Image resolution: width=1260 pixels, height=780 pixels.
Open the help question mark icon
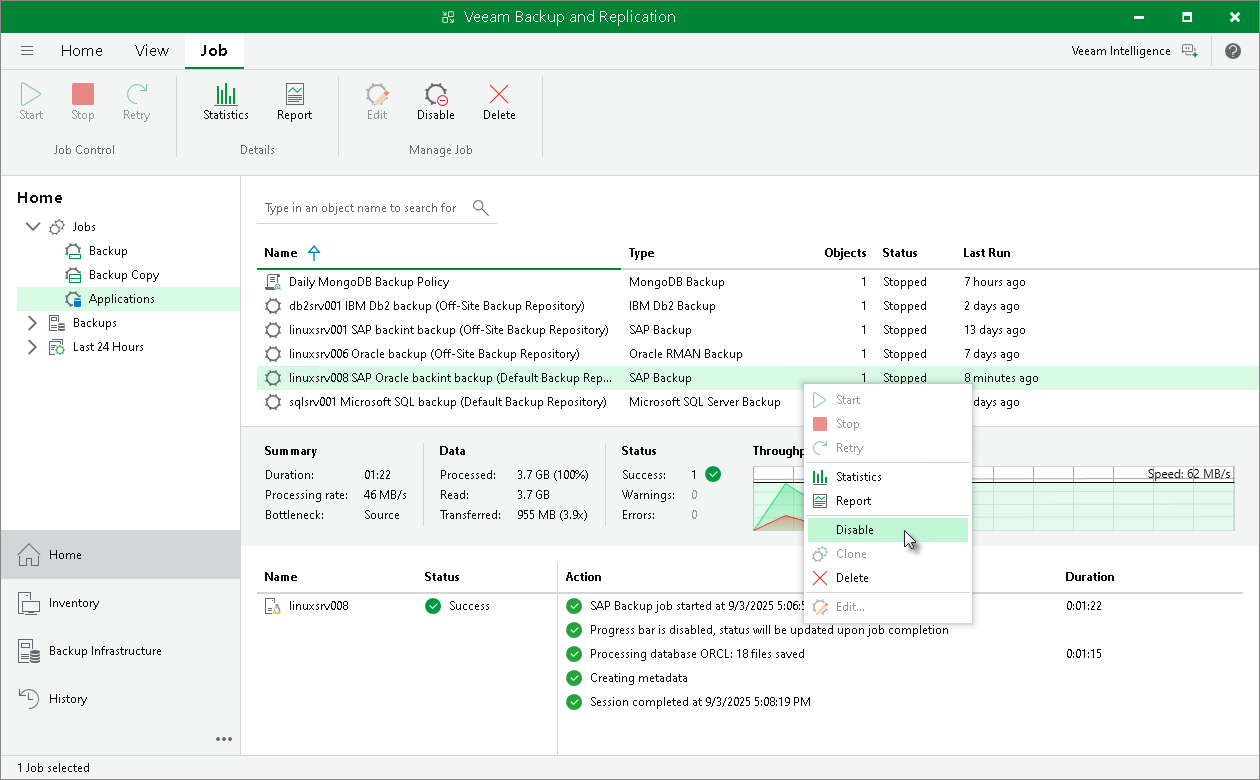coord(1233,50)
